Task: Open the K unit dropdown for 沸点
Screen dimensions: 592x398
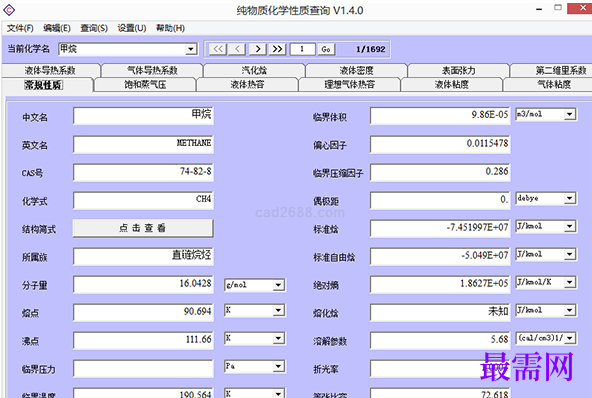Action: [x=278, y=338]
